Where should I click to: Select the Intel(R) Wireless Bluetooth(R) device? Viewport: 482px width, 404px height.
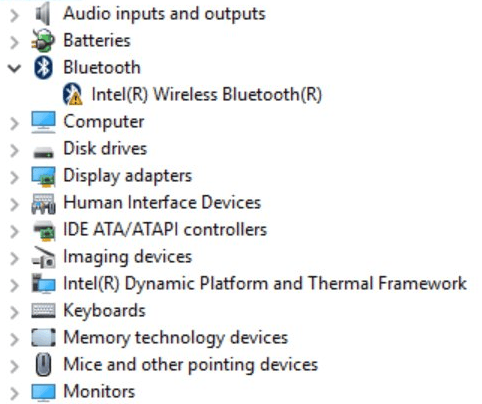[x=207, y=94]
